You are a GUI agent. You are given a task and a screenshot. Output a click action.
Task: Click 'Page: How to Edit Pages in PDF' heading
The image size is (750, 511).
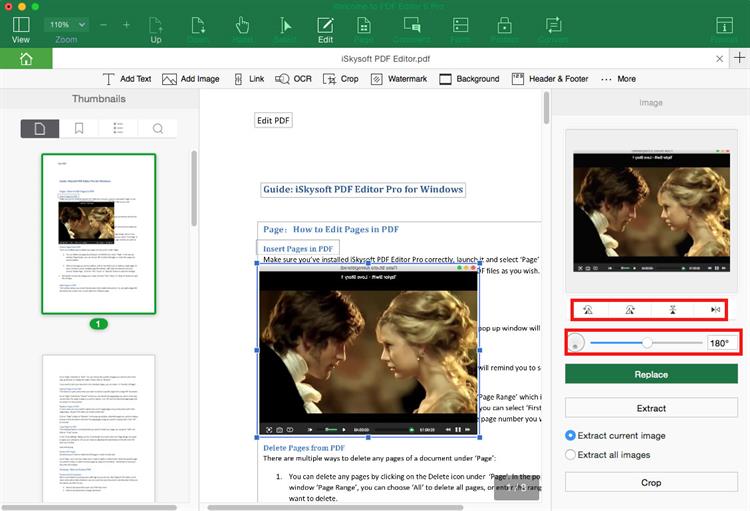point(331,229)
